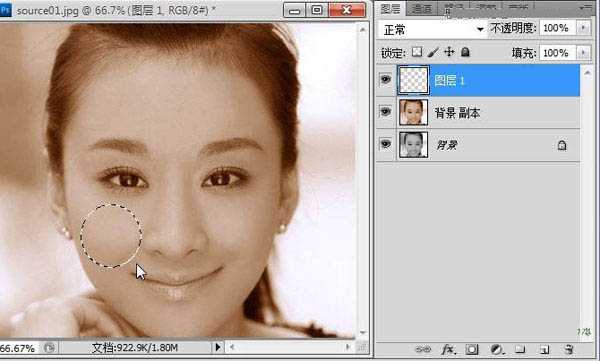Click inside the circular selection on cheek
The image size is (600, 361).
coord(111,236)
